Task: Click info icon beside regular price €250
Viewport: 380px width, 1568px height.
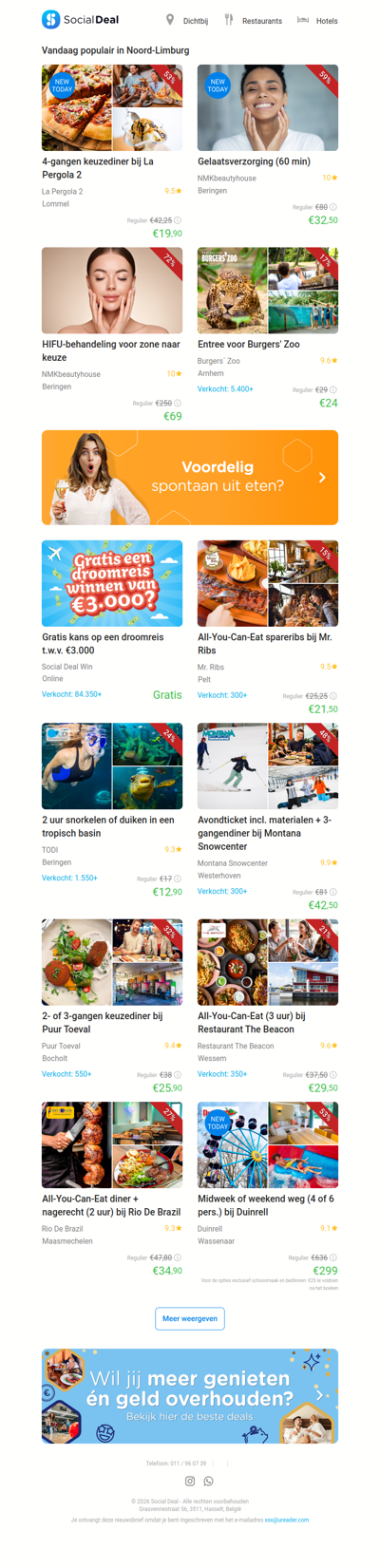Action: pos(178,403)
